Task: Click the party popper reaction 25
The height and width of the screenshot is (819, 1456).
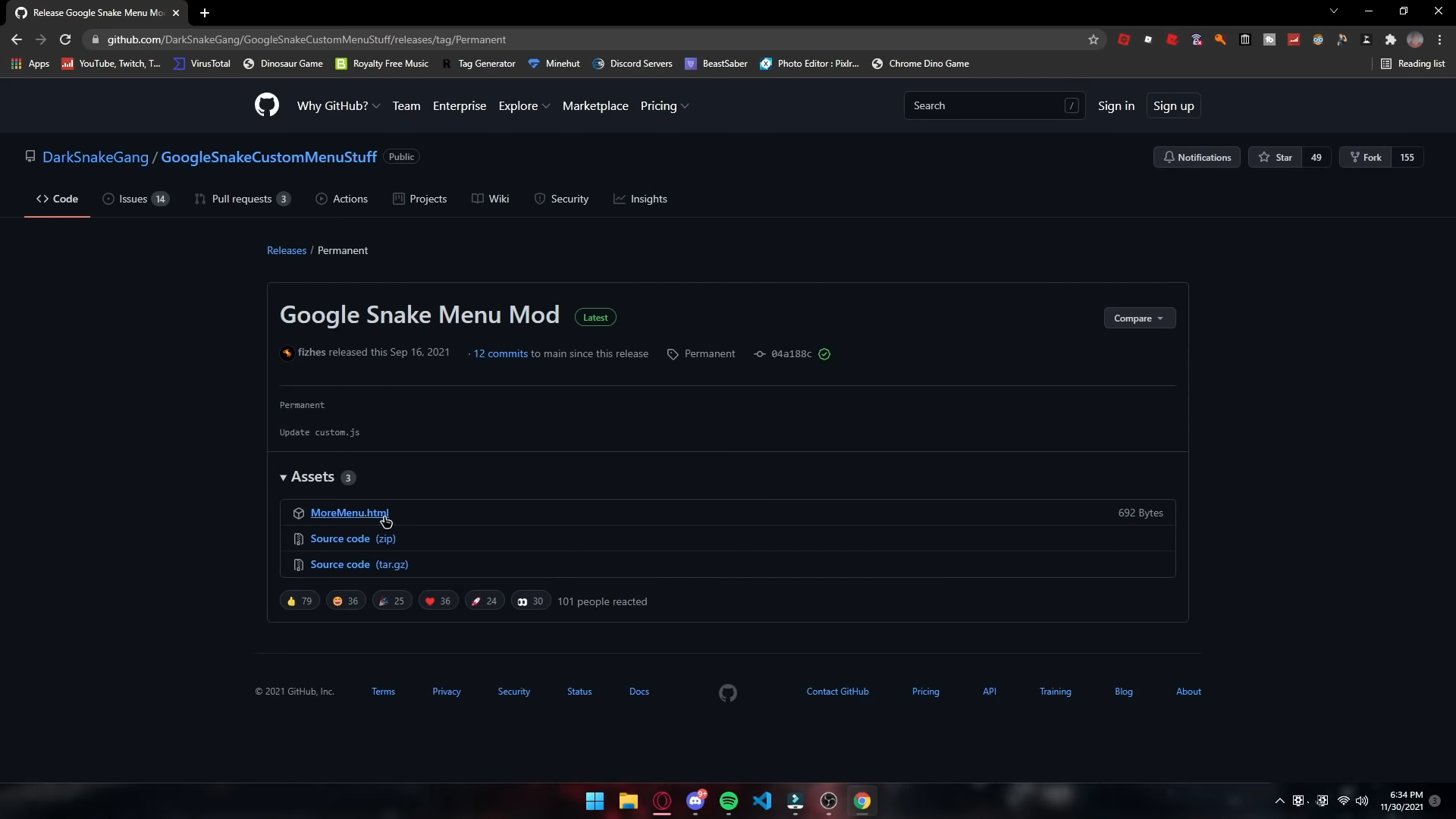Action: tap(392, 601)
